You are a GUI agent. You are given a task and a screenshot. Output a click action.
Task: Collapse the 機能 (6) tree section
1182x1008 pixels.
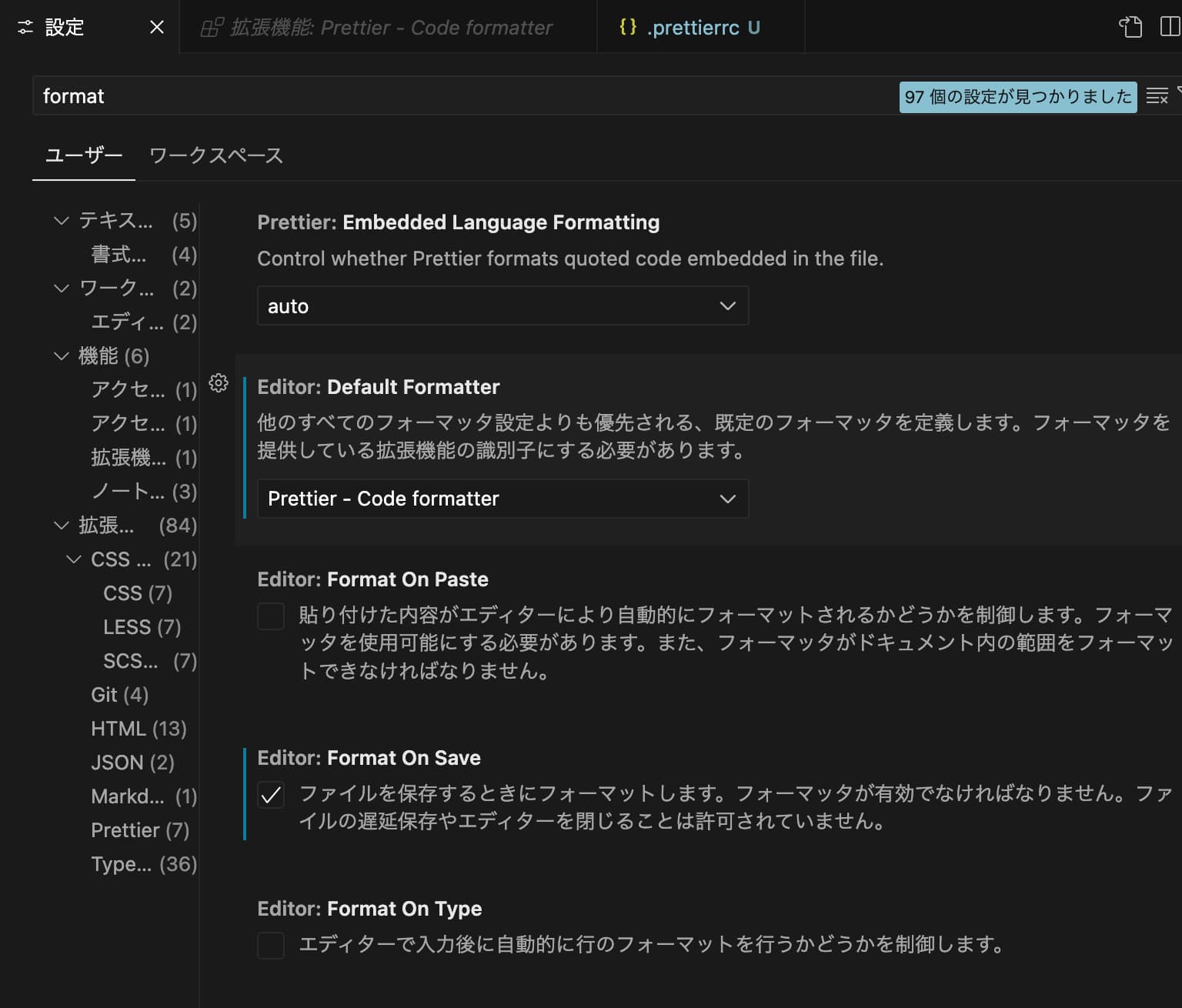(x=62, y=356)
